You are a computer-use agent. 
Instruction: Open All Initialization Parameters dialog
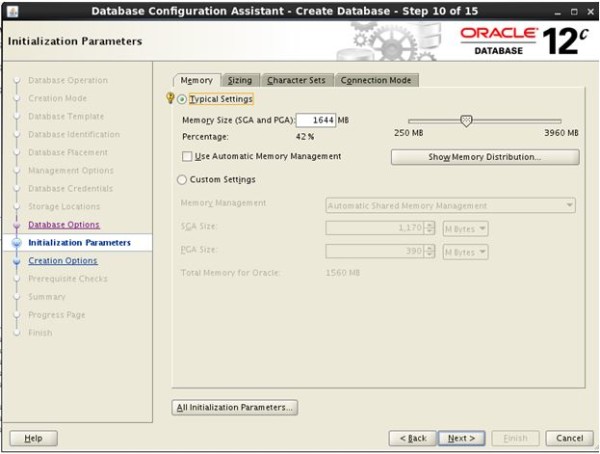point(235,407)
